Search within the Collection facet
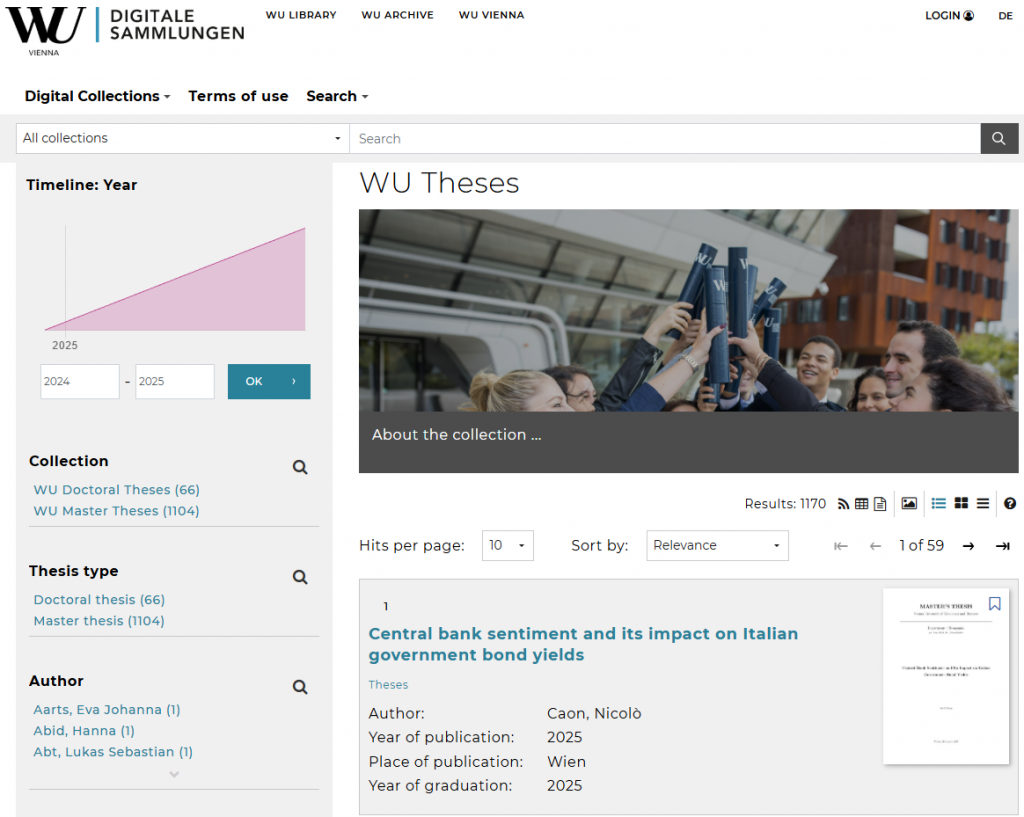This screenshot has width=1024, height=817. pyautogui.click(x=300, y=467)
